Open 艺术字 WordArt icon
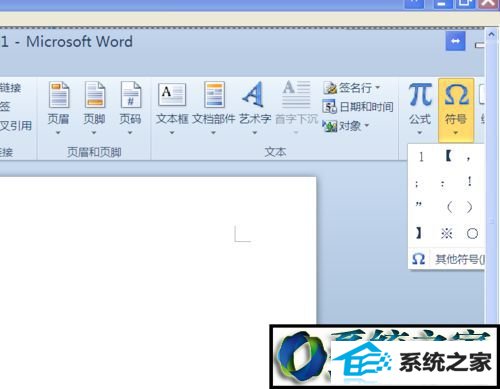Screen dimensions: 500x389 point(254,95)
